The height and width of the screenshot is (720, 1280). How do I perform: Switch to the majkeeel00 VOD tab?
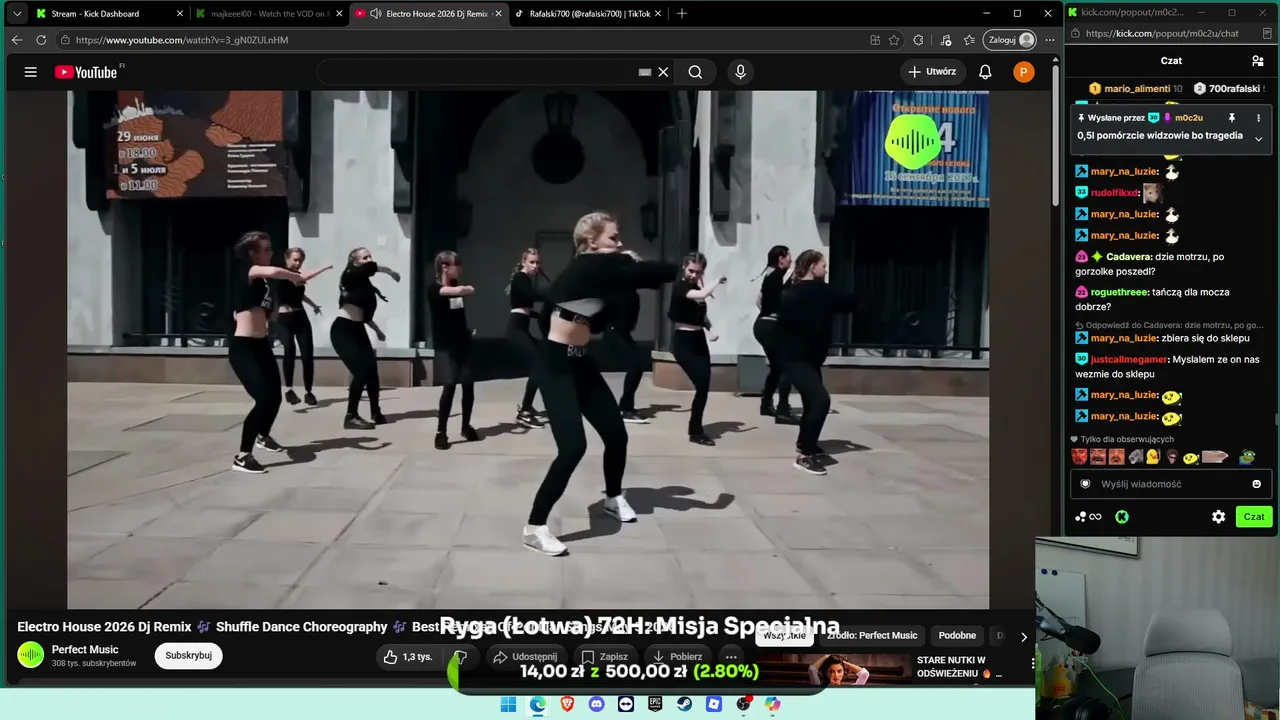coord(268,14)
